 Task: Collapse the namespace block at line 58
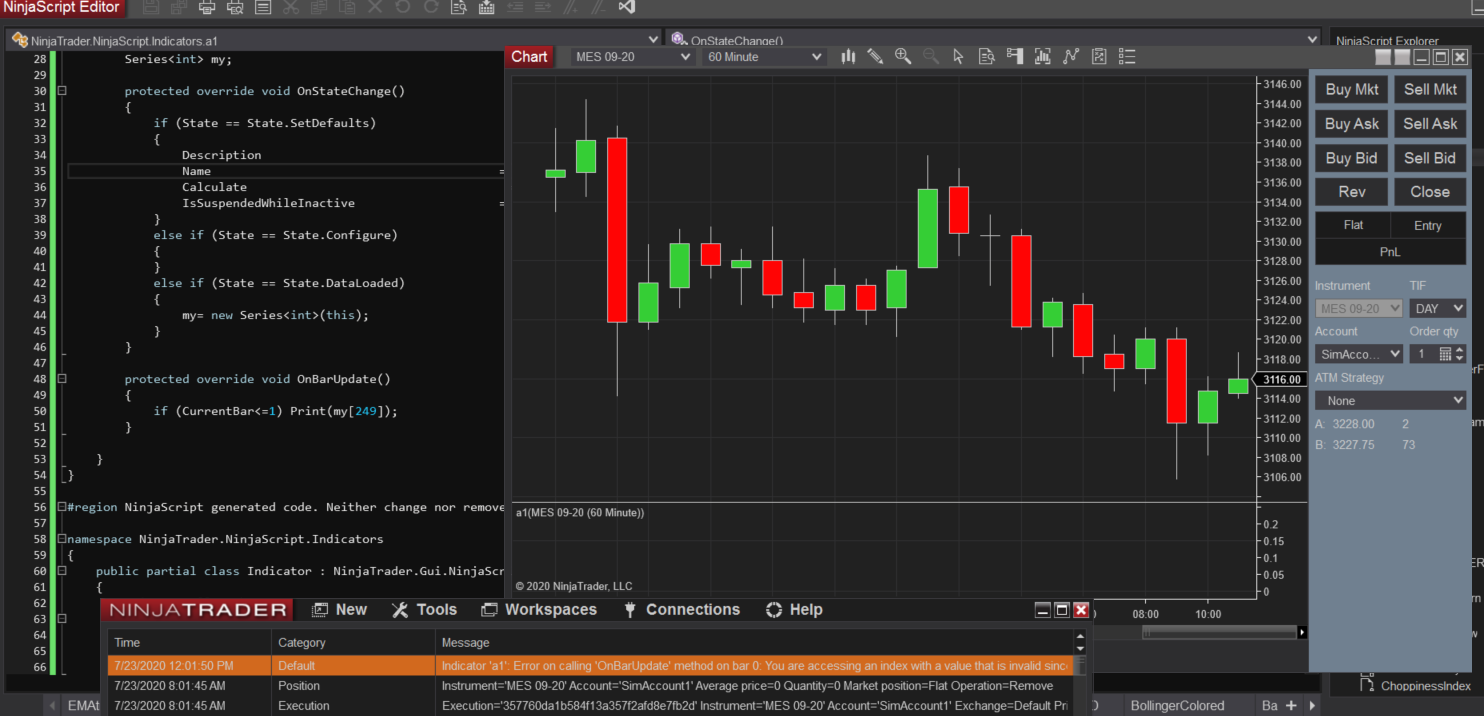pos(62,539)
